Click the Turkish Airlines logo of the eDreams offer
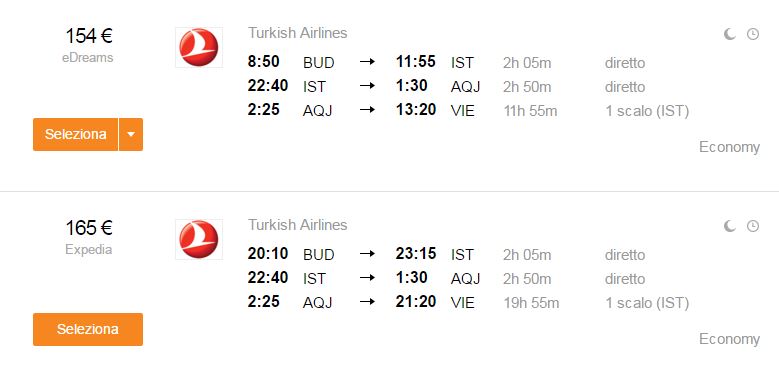 pyautogui.click(x=199, y=47)
